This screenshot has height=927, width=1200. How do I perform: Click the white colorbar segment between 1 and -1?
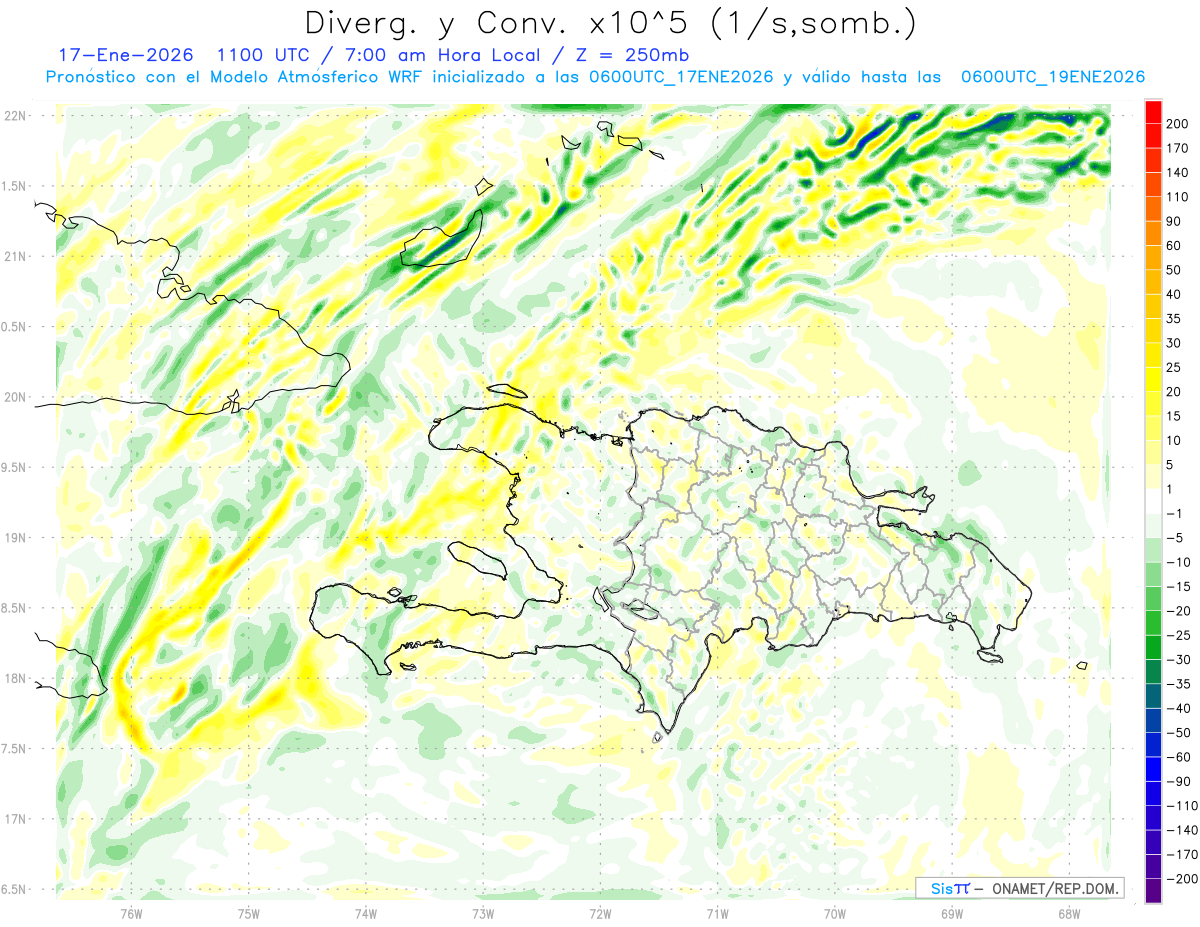(x=1153, y=501)
